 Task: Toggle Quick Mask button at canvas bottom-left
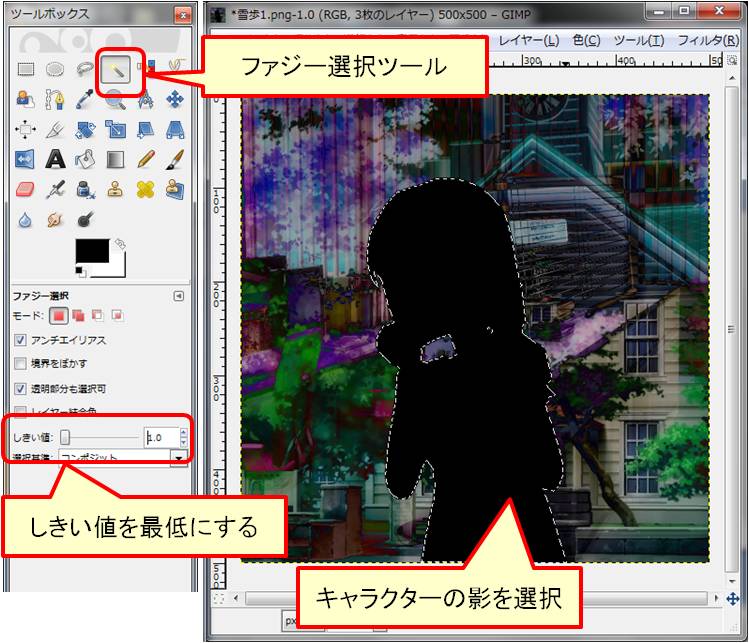click(x=219, y=599)
